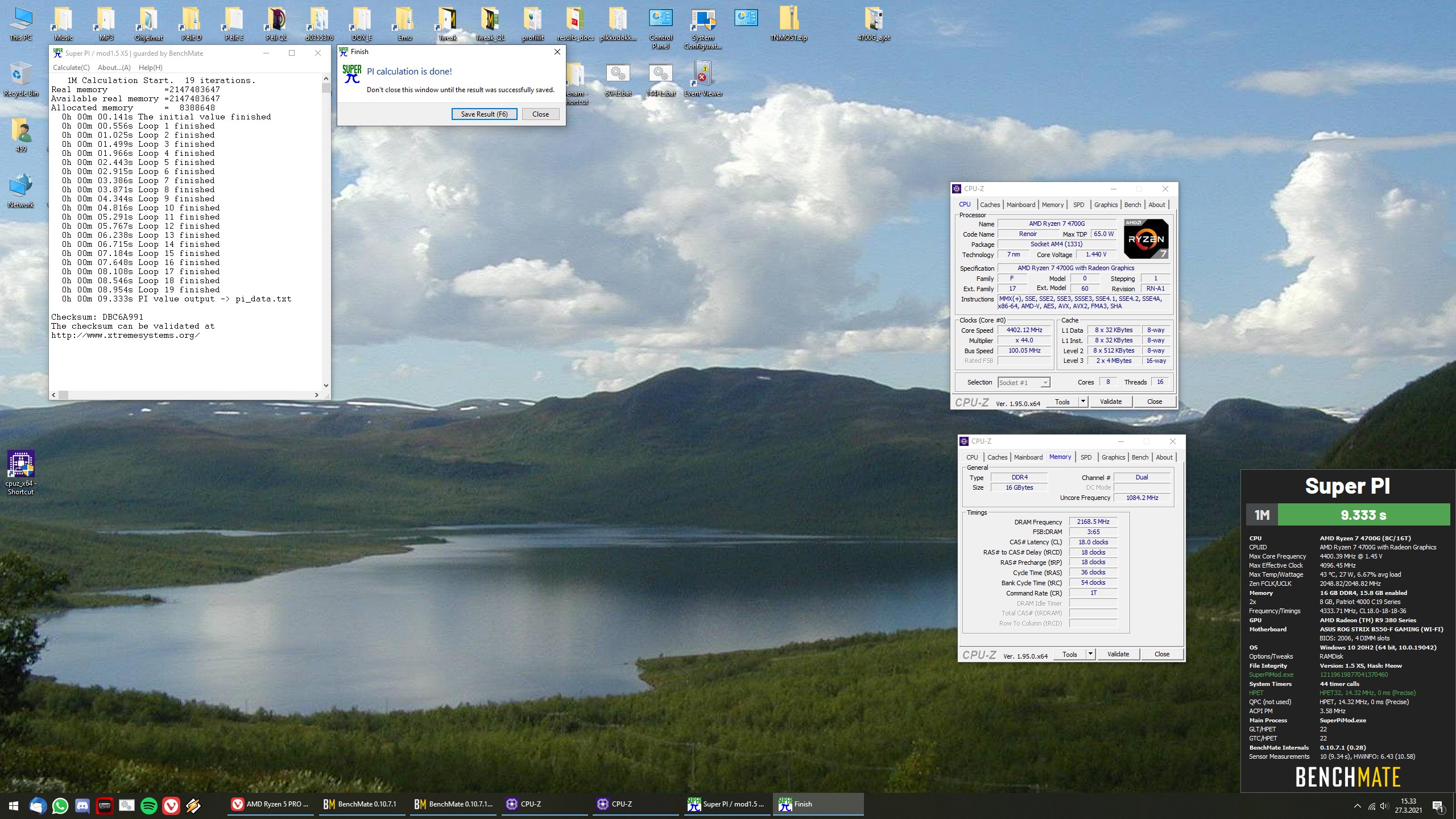Click Validate in the lower CPU-Z window
Image resolution: width=1456 pixels, height=819 pixels.
point(1118,654)
